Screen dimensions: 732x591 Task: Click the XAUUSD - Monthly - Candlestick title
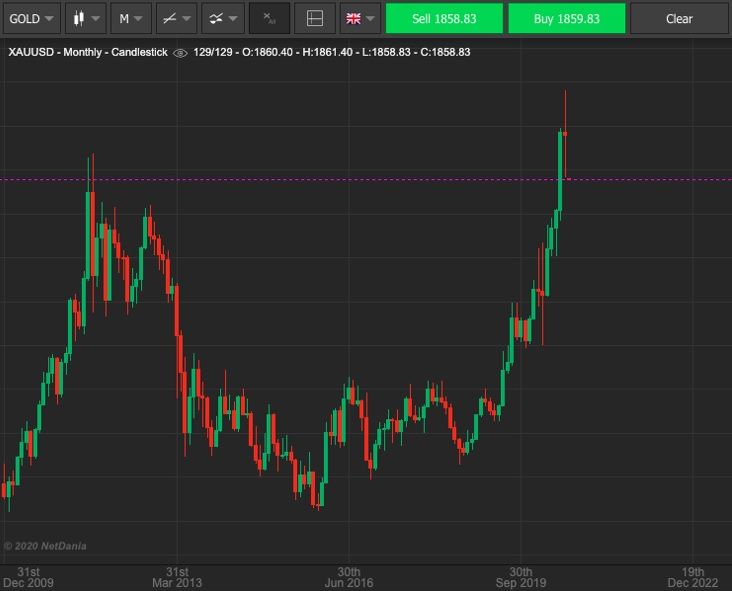coord(88,52)
